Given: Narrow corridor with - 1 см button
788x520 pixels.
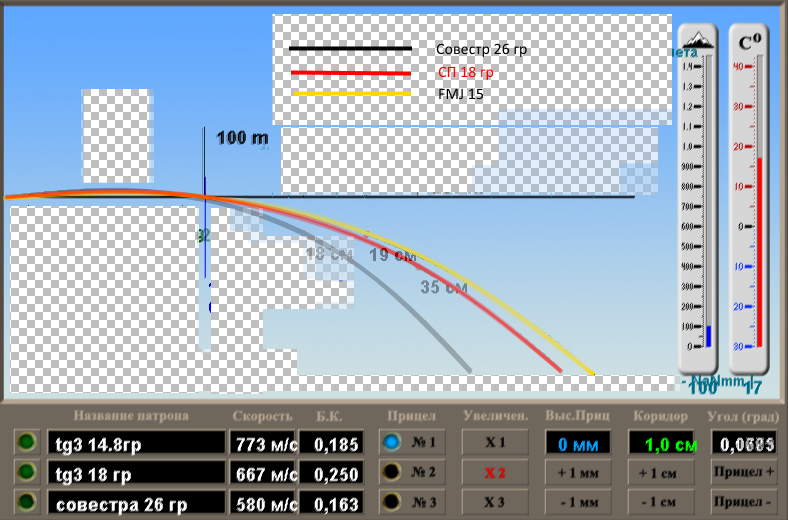Looking at the screenshot, I should (x=661, y=503).
